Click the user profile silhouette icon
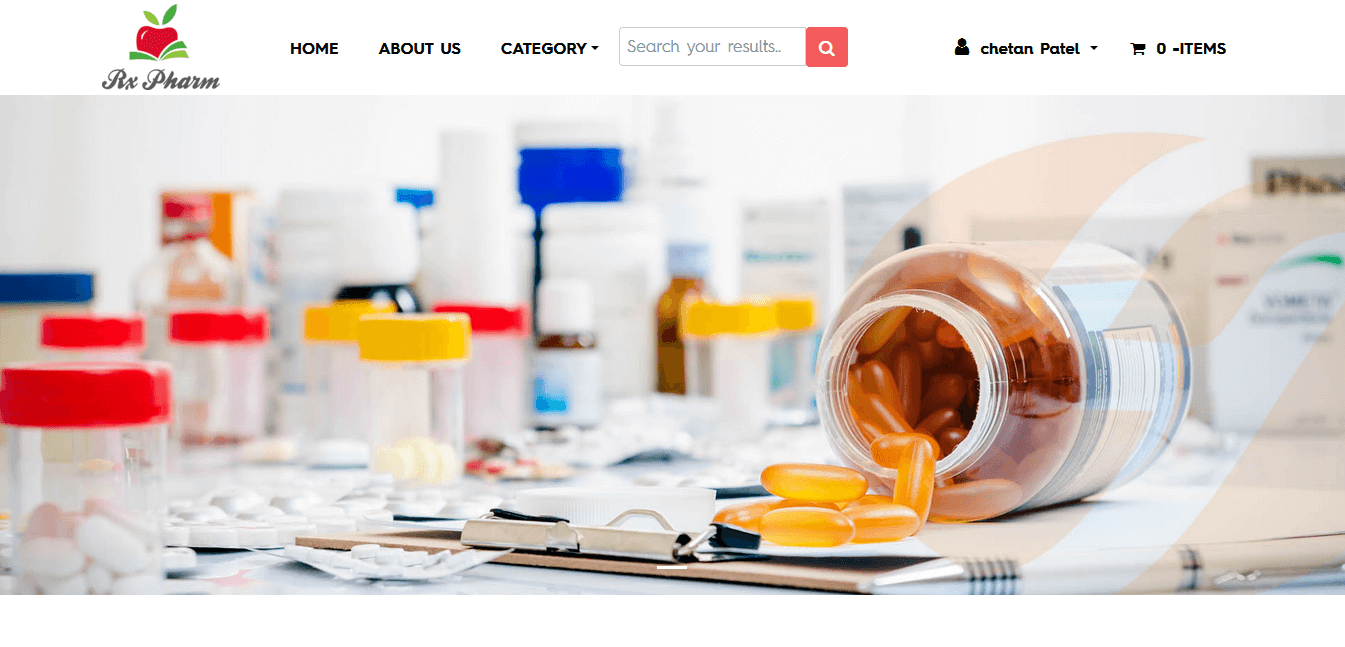The width and height of the screenshot is (1345, 647). tap(962, 47)
